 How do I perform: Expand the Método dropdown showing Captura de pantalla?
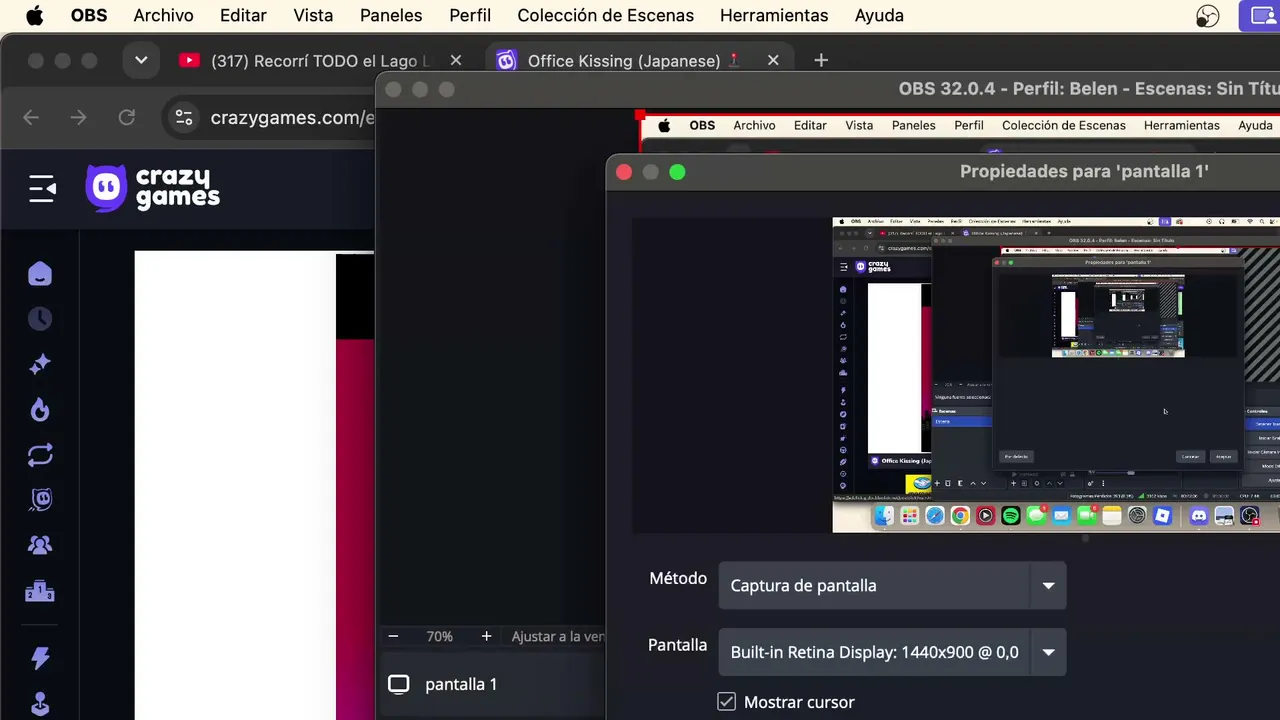coord(892,586)
